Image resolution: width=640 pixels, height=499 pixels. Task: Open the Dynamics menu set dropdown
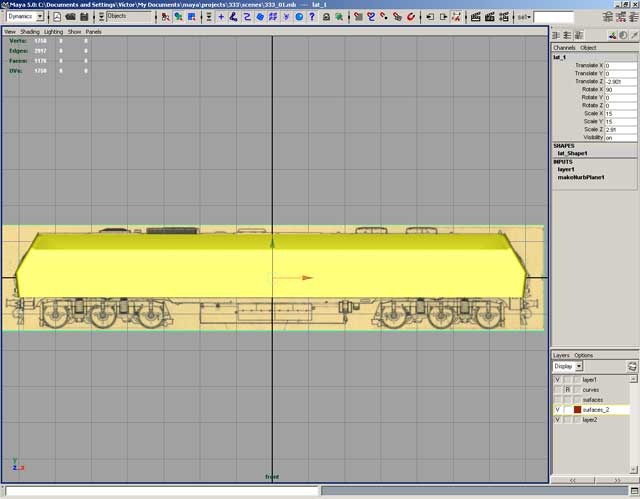[x=41, y=17]
